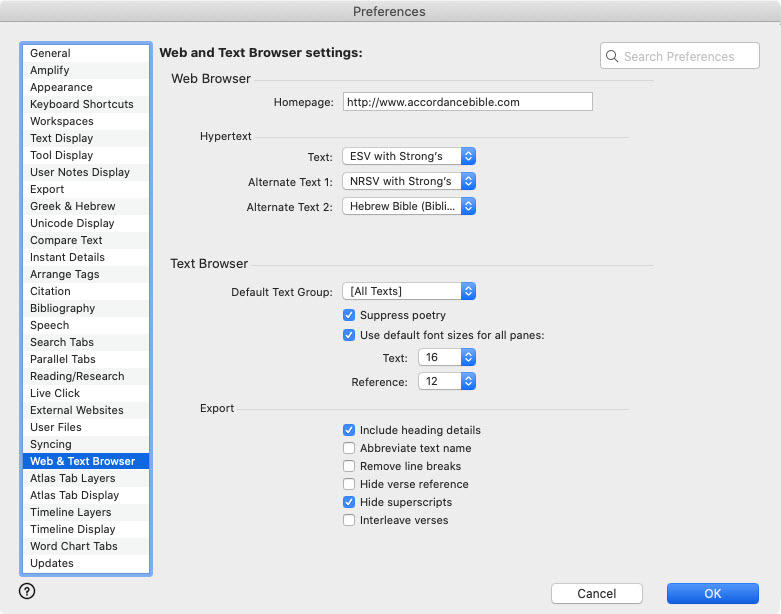Enable Abbreviate text name option
Viewport: 781px width, 614px height.
[349, 448]
